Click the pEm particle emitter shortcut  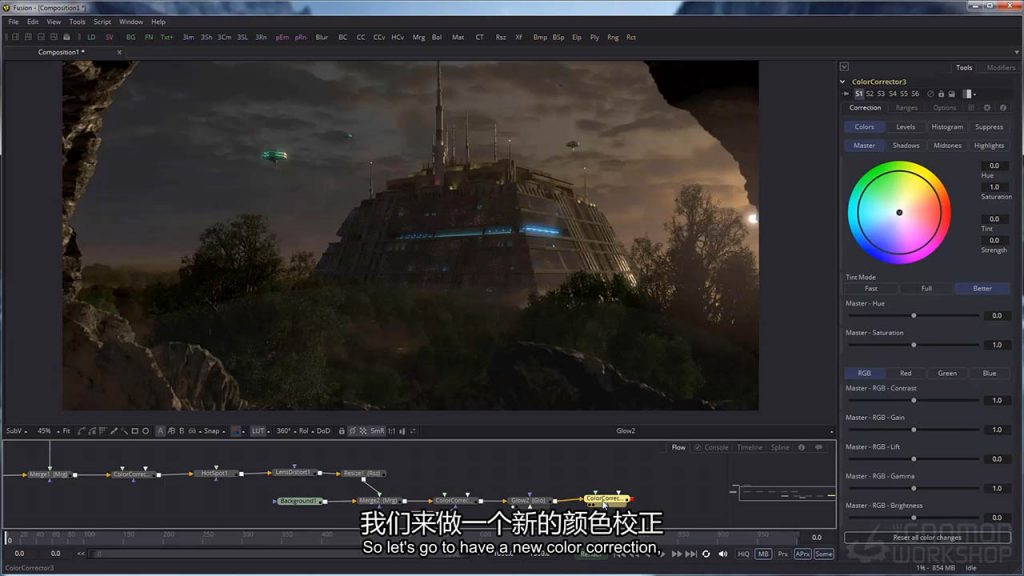pyautogui.click(x=282, y=37)
